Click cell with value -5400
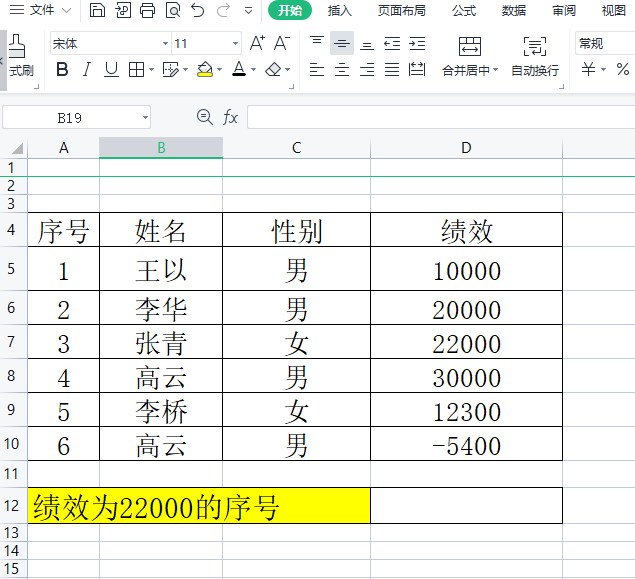This screenshot has height=579, width=635. [467, 444]
